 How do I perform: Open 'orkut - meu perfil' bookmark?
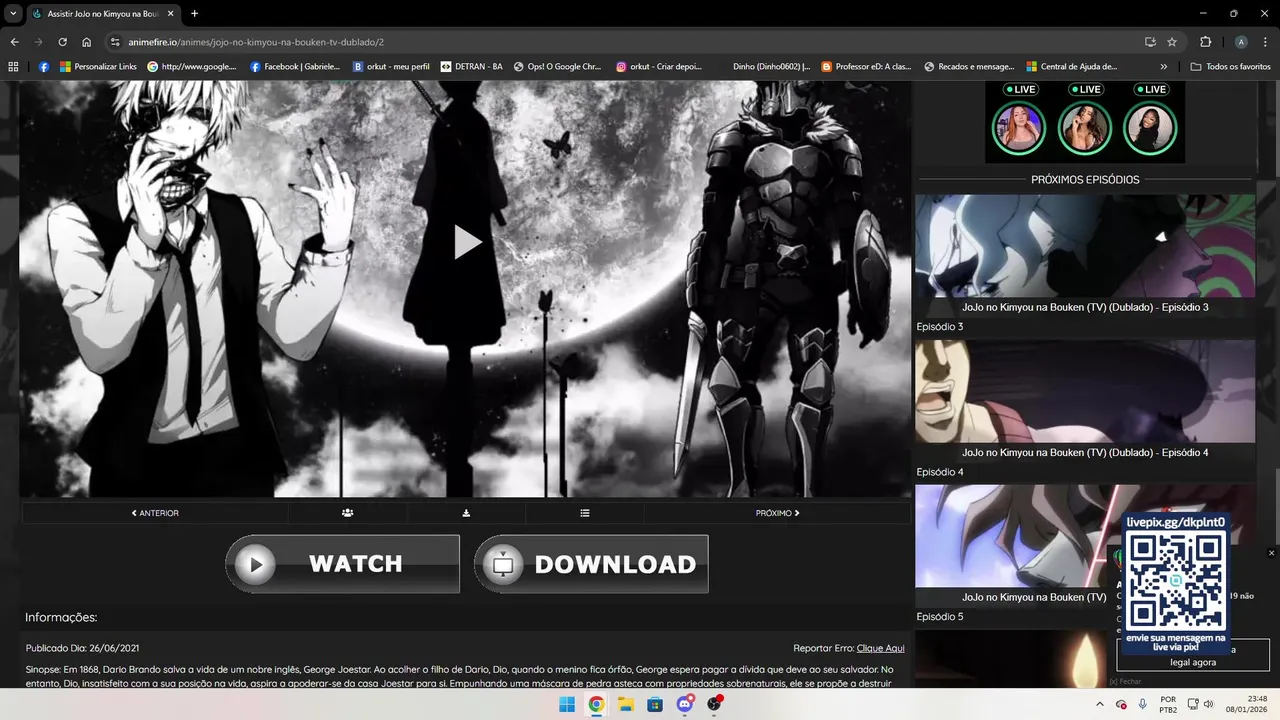pos(391,67)
